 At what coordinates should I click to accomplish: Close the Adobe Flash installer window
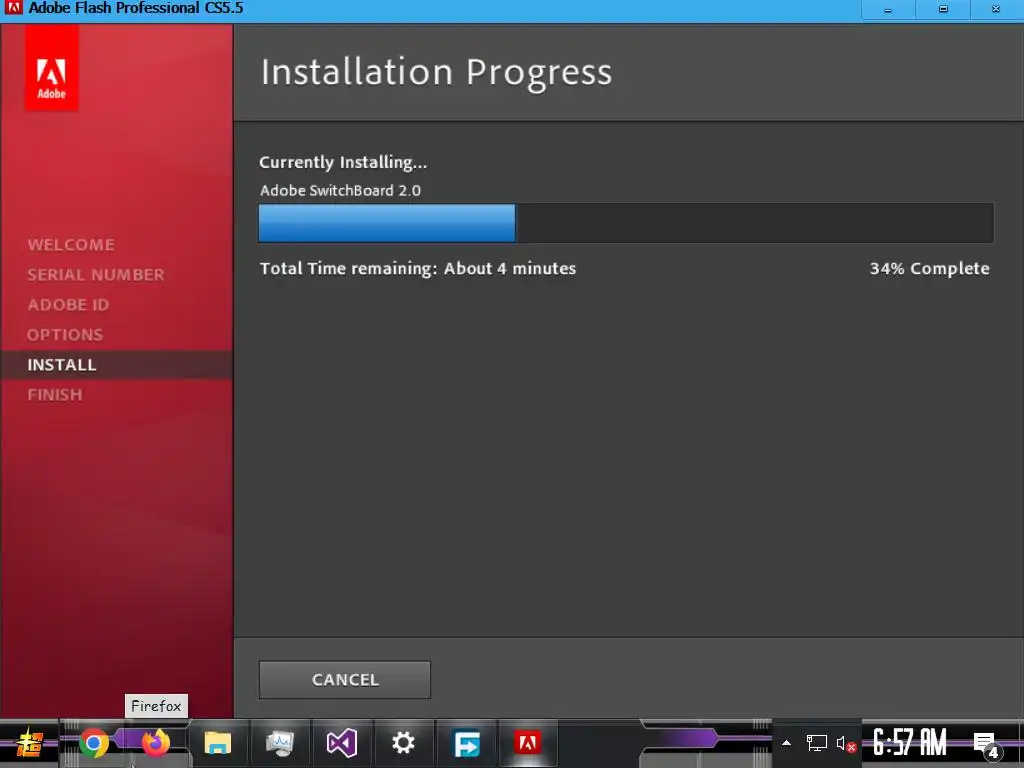[x=996, y=9]
